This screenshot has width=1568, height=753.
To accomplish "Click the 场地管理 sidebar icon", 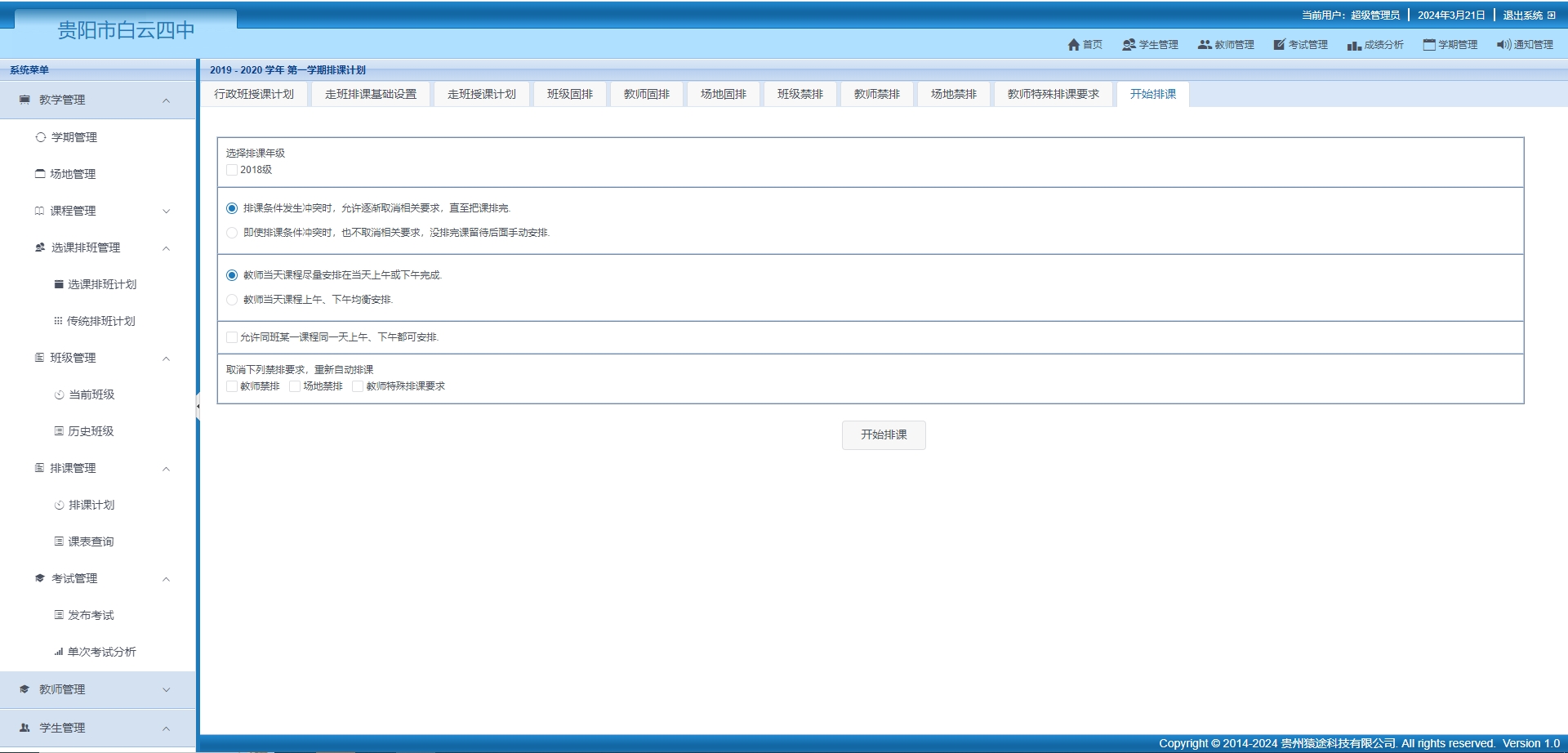I will (x=40, y=174).
